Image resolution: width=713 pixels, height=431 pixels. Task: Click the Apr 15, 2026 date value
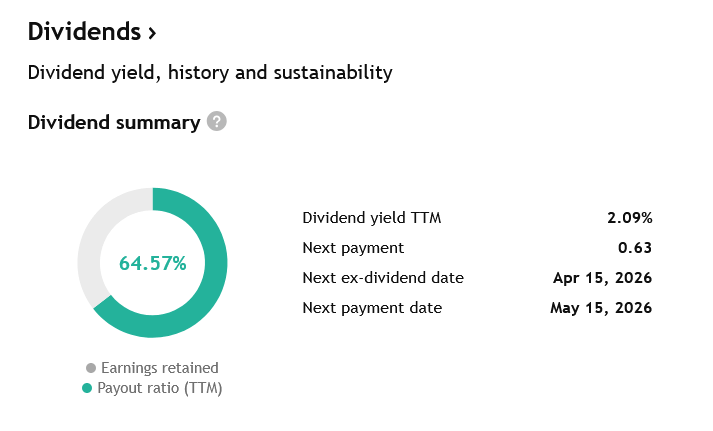point(602,278)
